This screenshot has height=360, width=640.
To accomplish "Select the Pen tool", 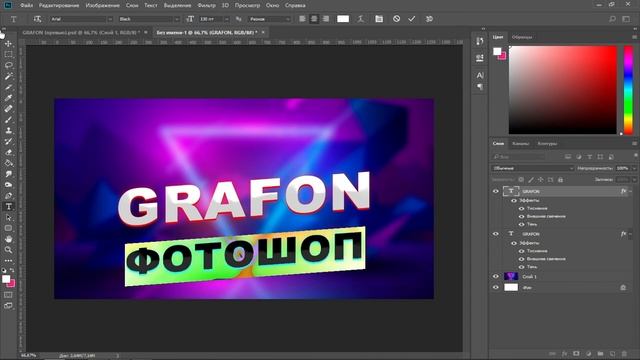I will (8, 196).
